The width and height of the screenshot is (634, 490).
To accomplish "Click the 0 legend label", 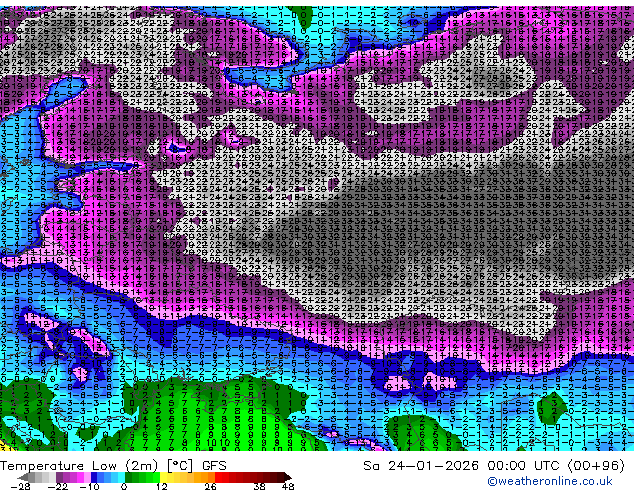I will [x=124, y=486].
